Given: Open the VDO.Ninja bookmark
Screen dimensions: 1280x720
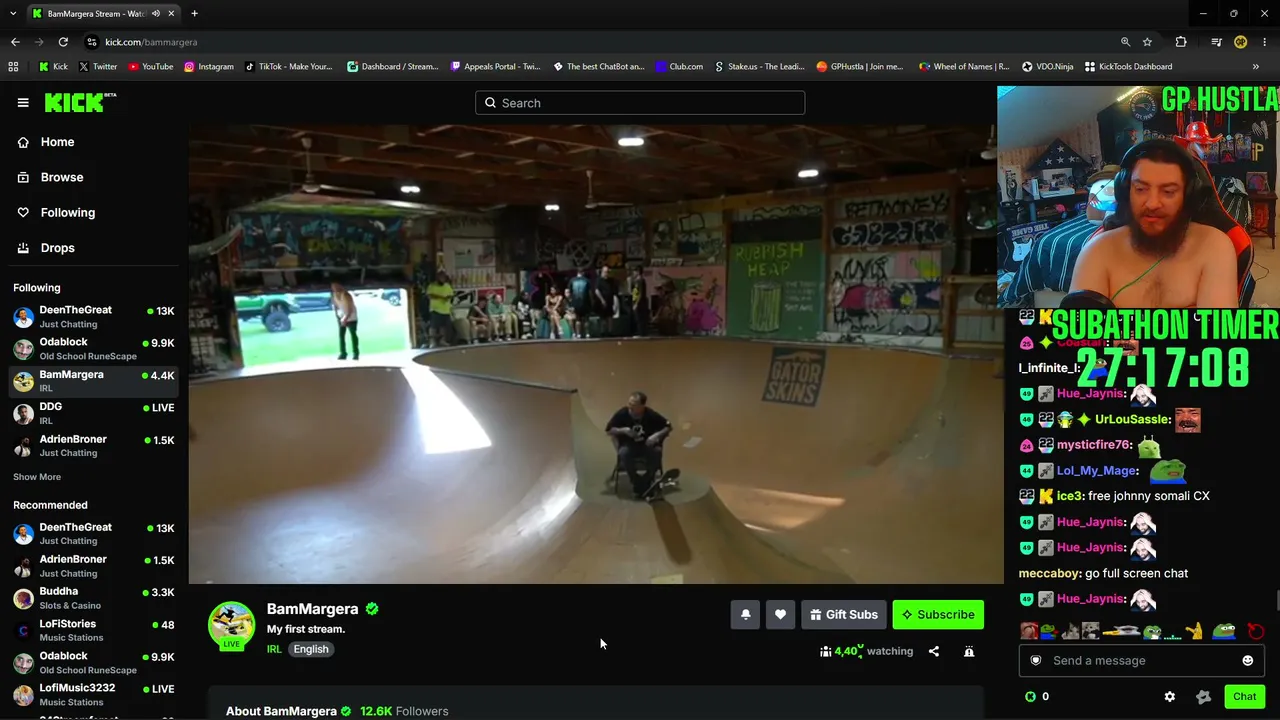Looking at the screenshot, I should (1047, 67).
